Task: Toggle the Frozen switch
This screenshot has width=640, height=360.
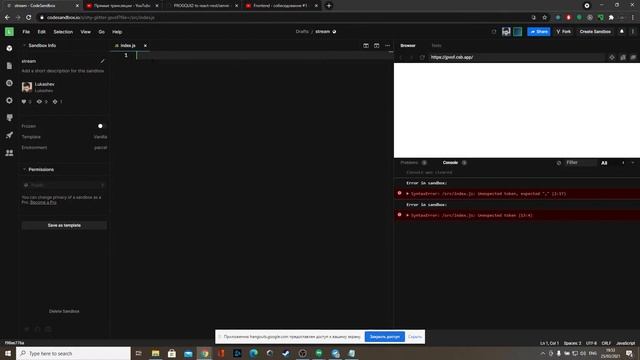Action: [x=100, y=126]
